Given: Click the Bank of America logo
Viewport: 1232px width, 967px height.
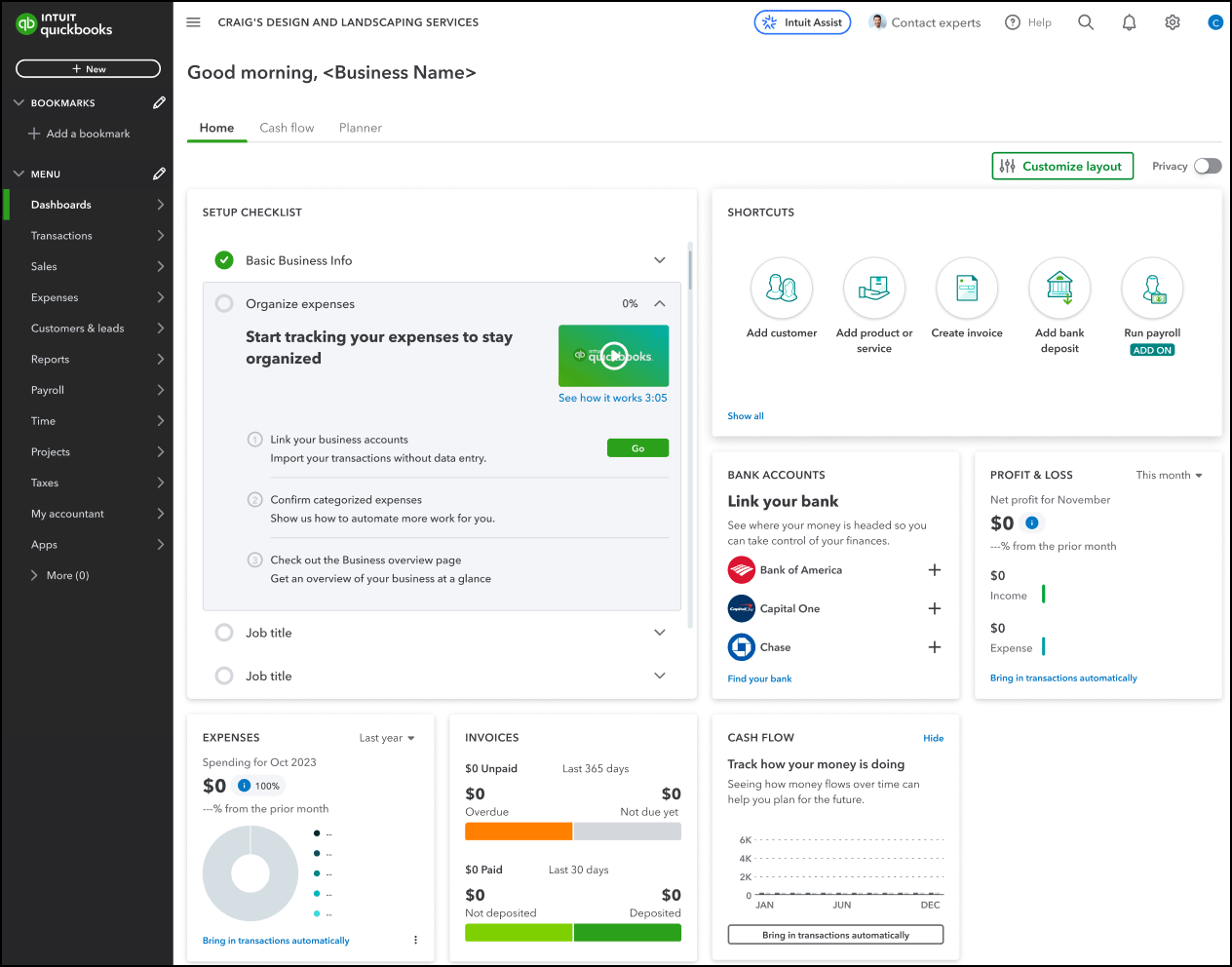Looking at the screenshot, I should 742,570.
